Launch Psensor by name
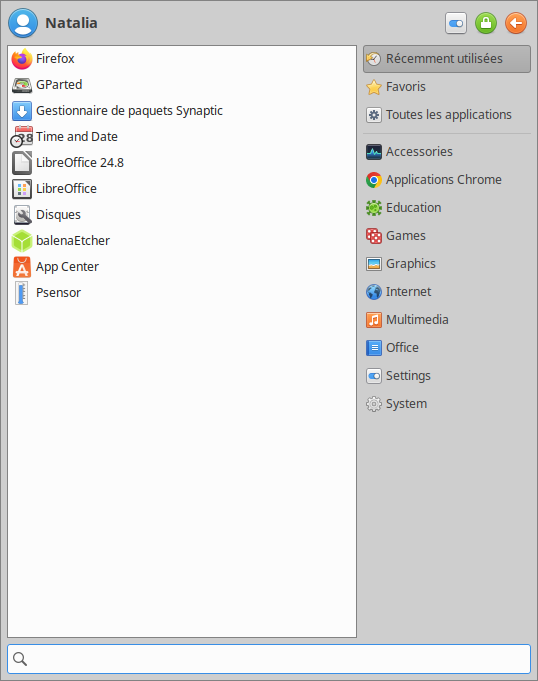 (58, 293)
